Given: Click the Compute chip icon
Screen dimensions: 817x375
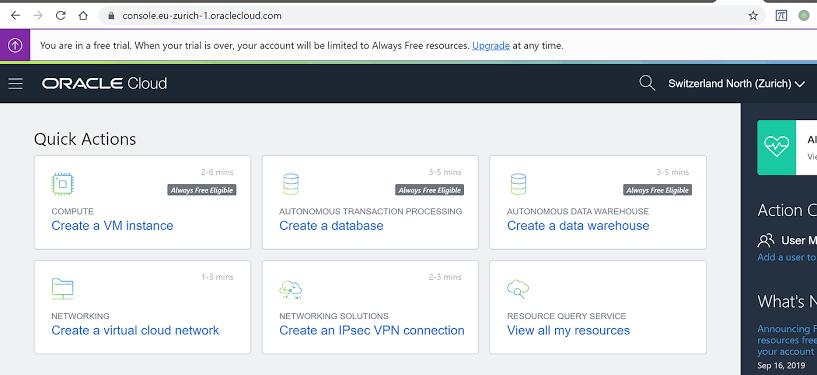Looking at the screenshot, I should (62, 184).
